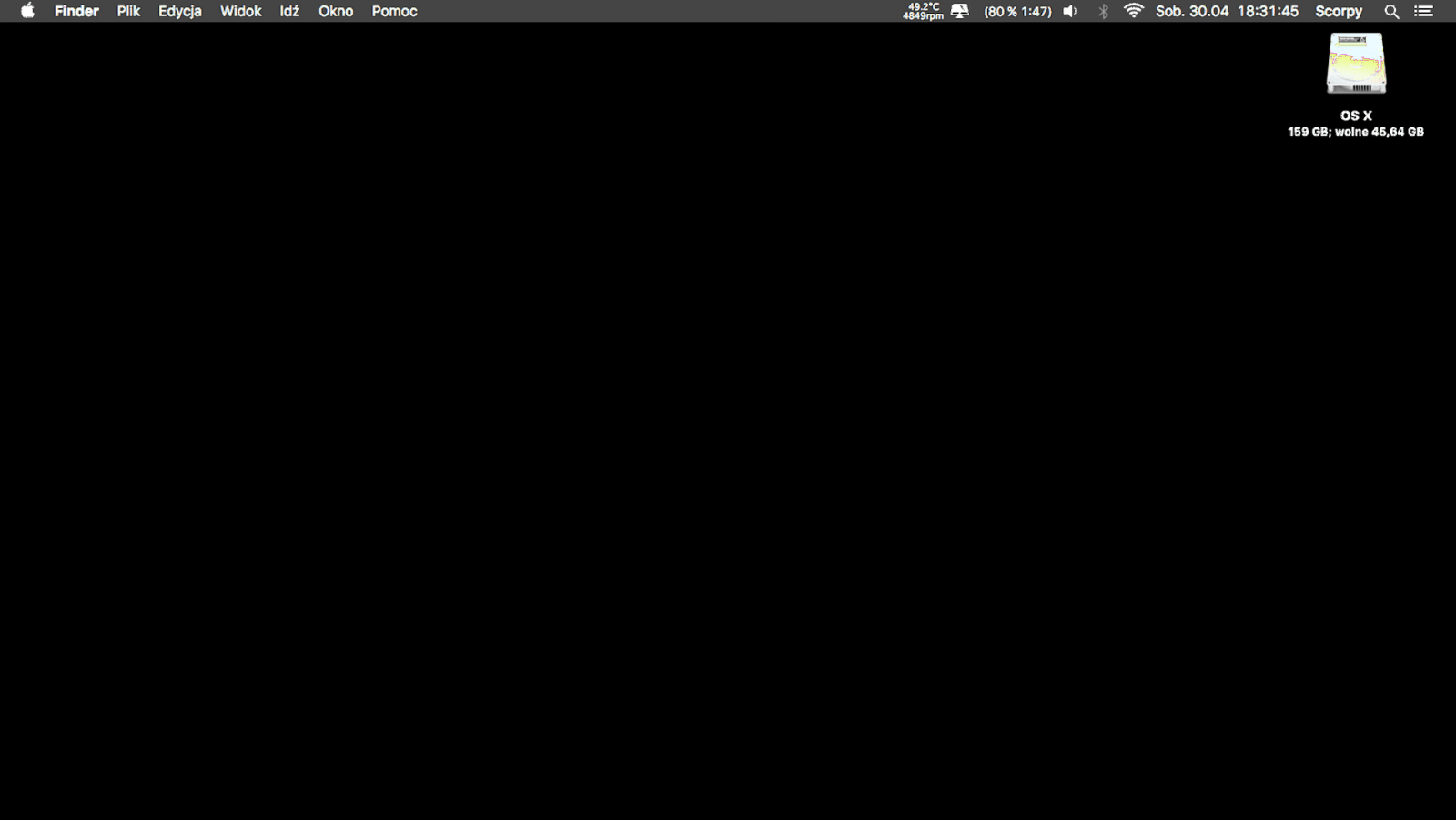The width and height of the screenshot is (1456, 820).
Task: Open the Apple menu
Action: [x=26, y=12]
